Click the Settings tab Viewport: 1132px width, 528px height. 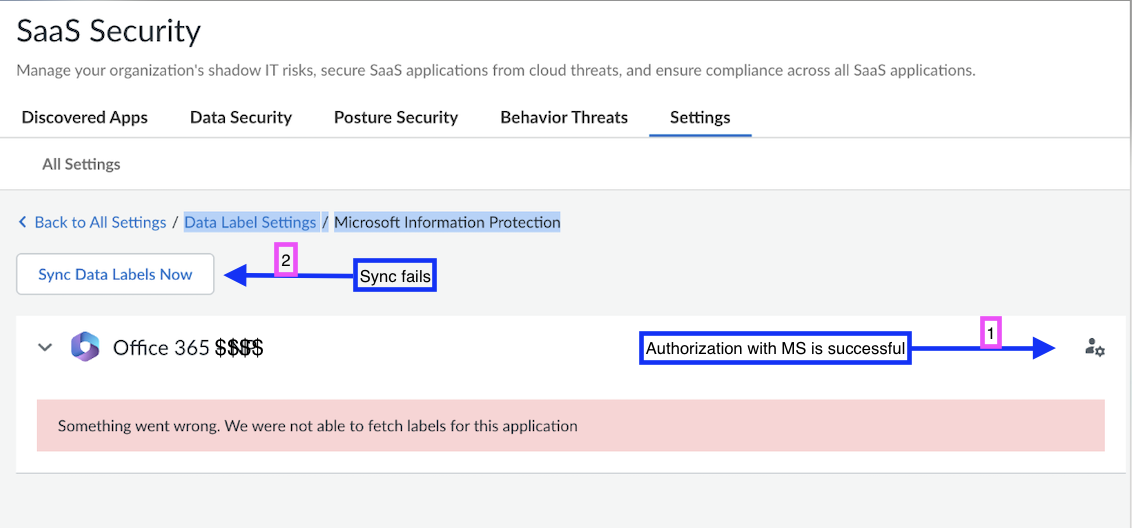(x=700, y=117)
